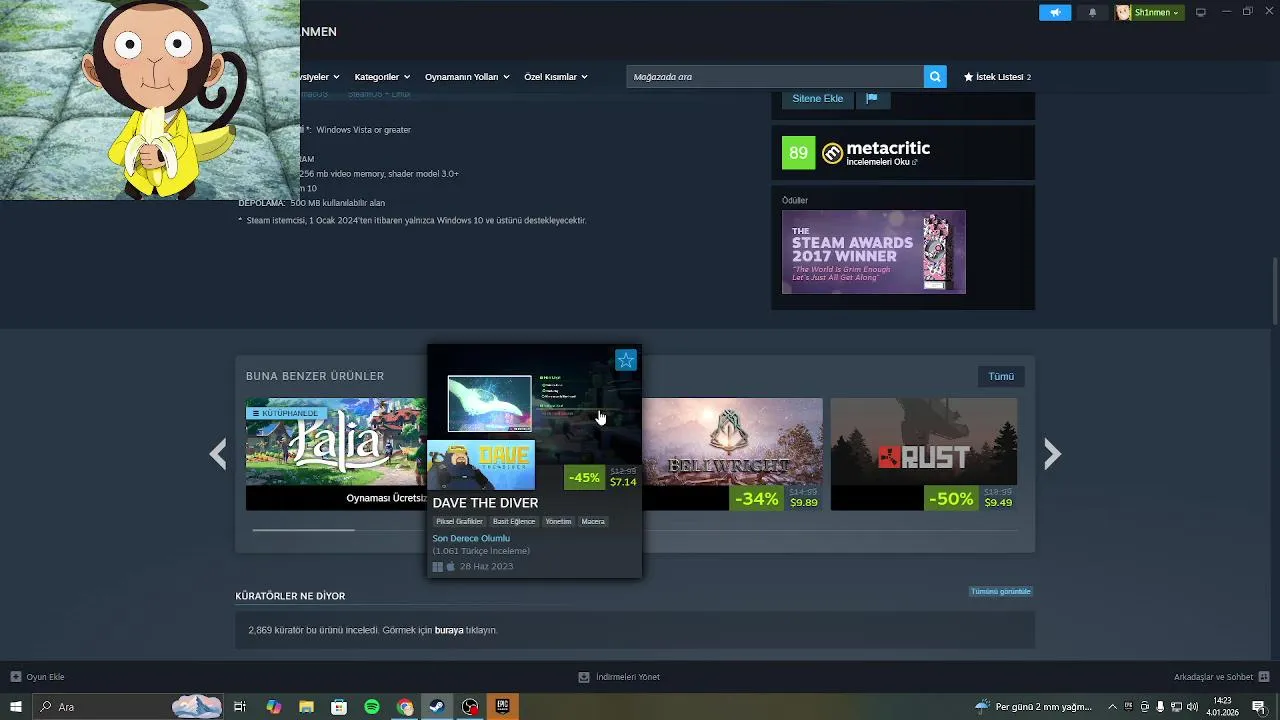1280x720 pixels.
Task: Click Dave the Diver screenshot thumbnail in popup
Action: click(x=490, y=404)
